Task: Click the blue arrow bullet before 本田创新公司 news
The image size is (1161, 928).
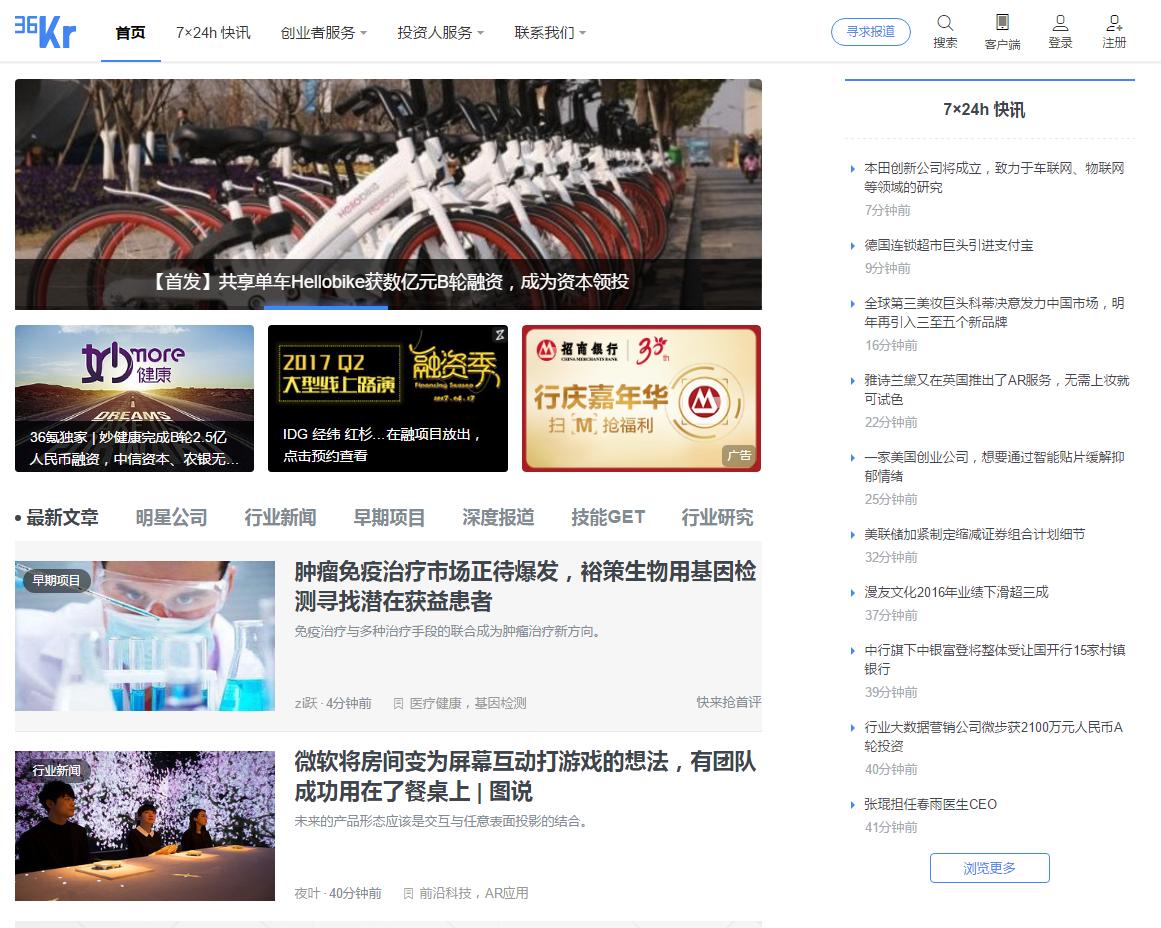Action: (x=851, y=169)
